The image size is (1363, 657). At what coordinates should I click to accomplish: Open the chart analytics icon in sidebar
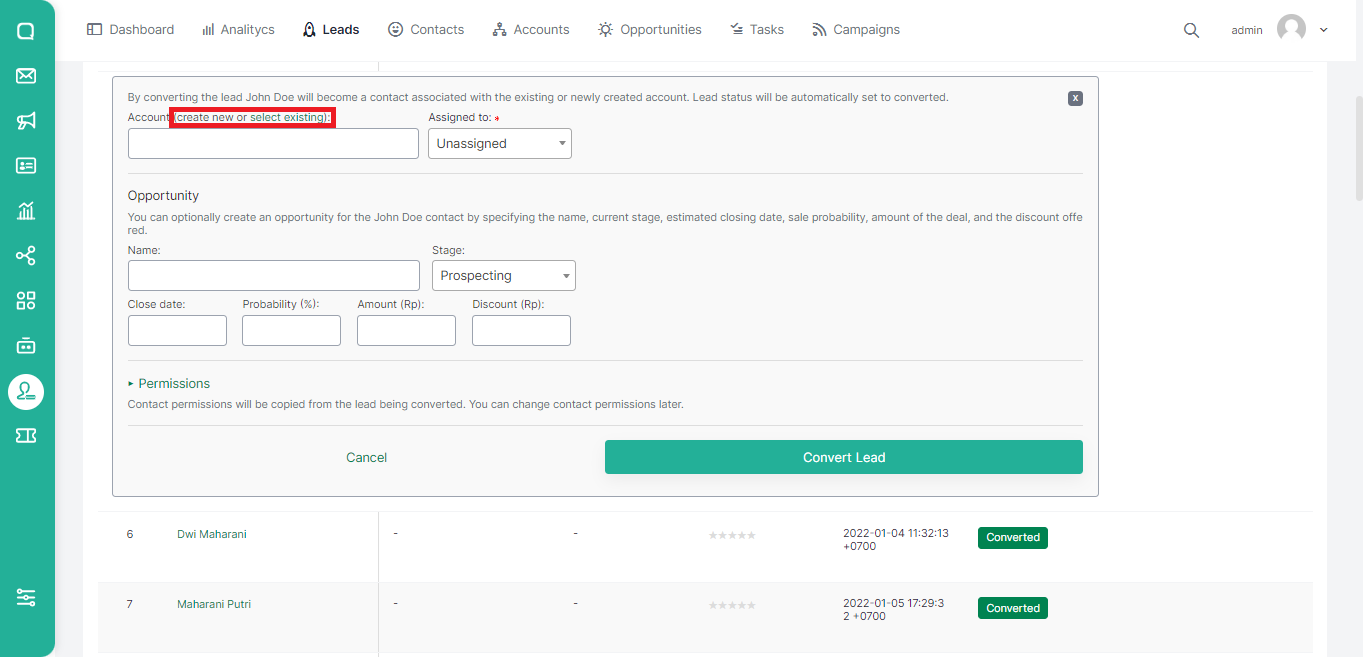point(26,211)
